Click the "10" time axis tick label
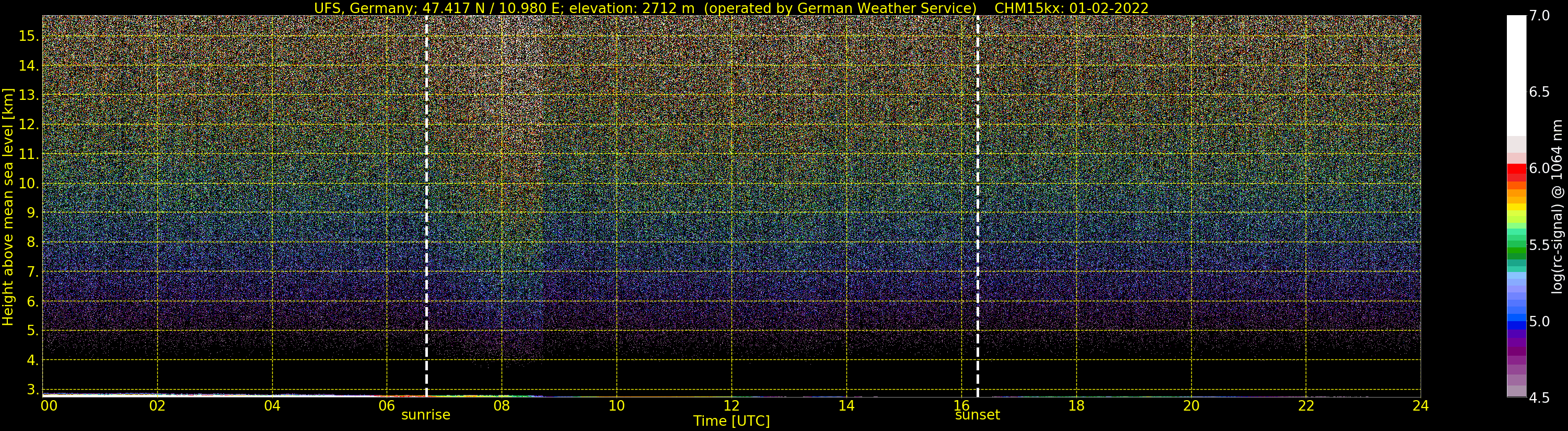This screenshot has height=431, width=1568. [x=617, y=405]
